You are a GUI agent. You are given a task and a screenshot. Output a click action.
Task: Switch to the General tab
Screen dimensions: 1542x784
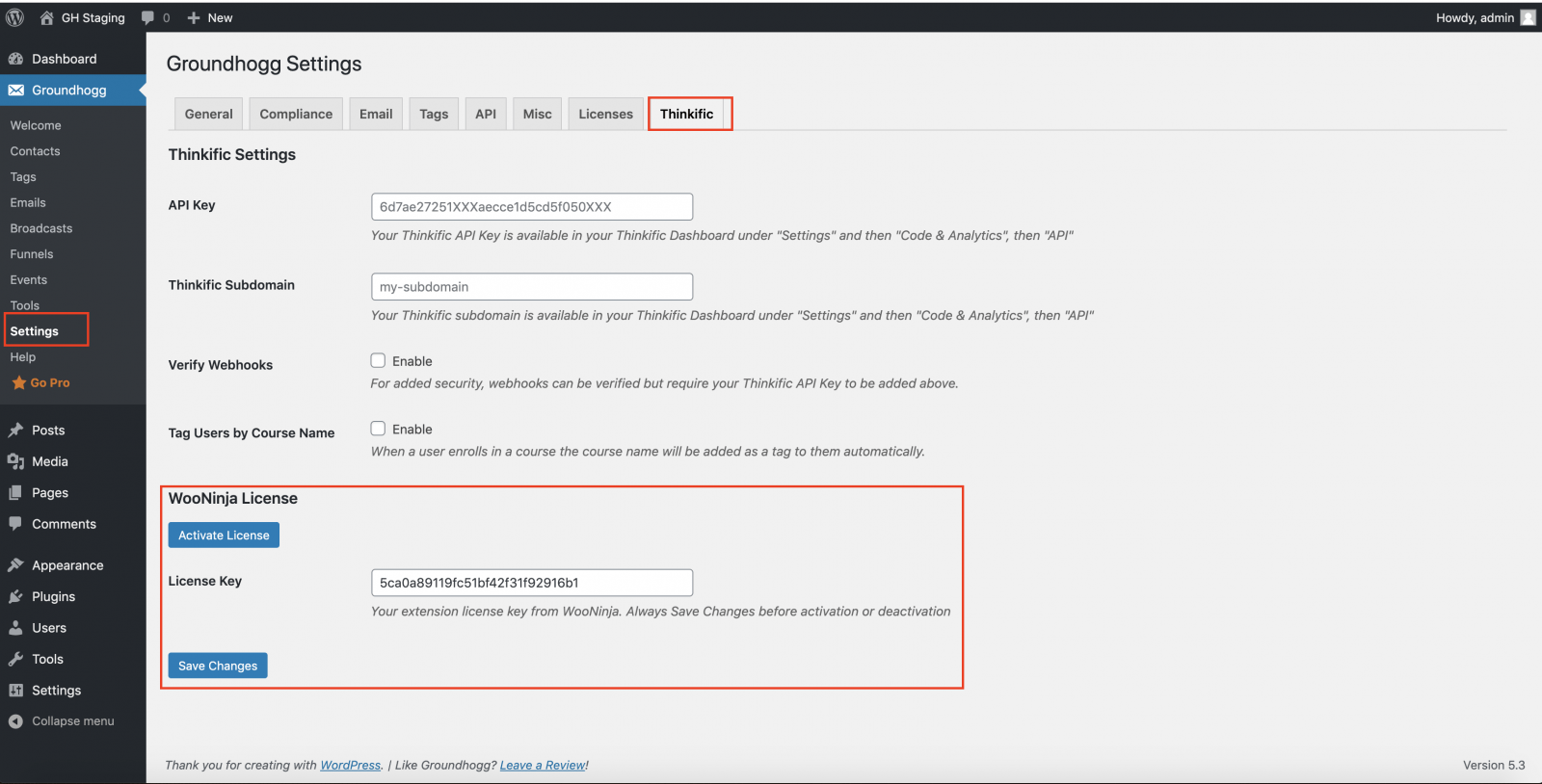(x=209, y=114)
